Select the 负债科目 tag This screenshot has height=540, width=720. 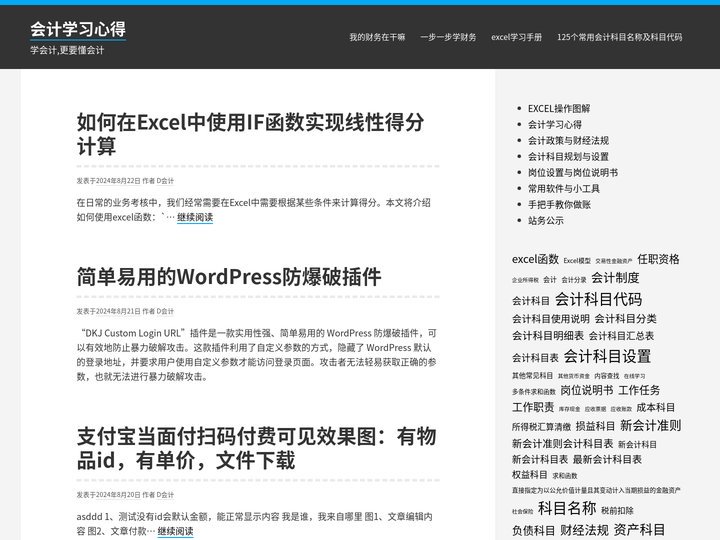point(534,531)
